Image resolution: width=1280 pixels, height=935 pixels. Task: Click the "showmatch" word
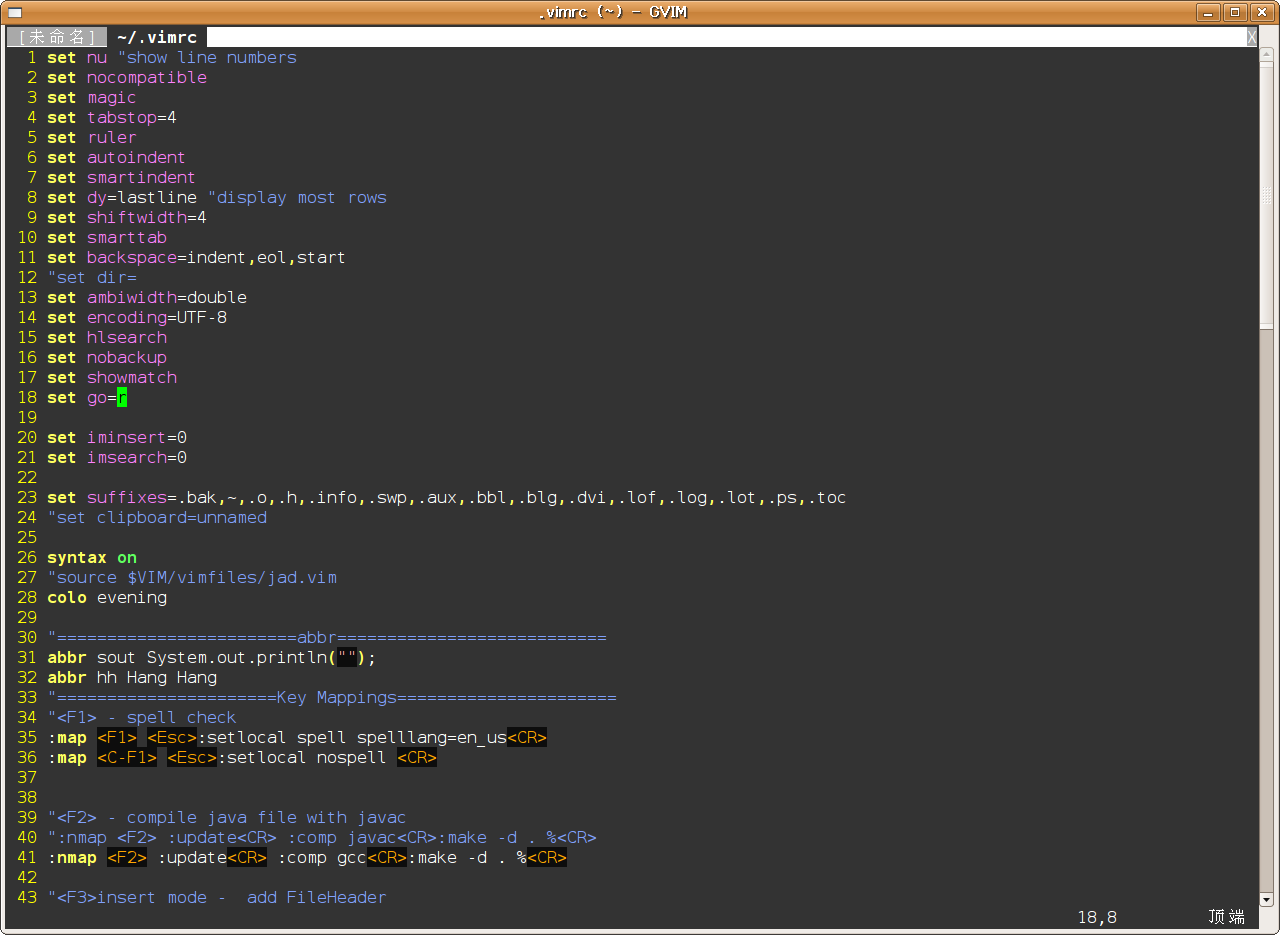[132, 378]
